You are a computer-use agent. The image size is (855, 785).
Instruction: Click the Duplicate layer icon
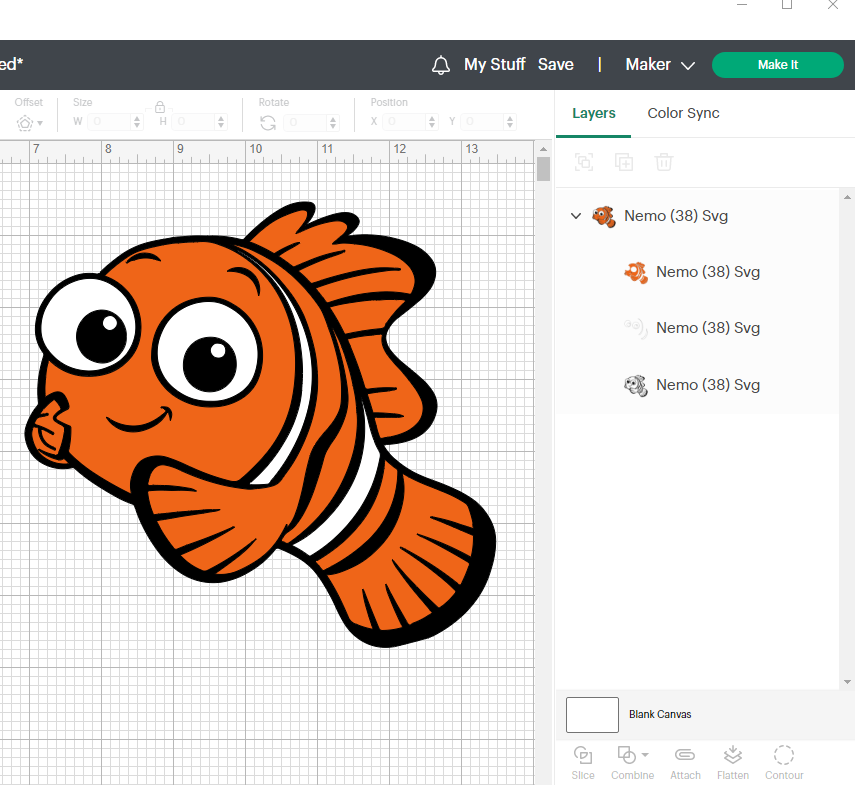click(624, 162)
